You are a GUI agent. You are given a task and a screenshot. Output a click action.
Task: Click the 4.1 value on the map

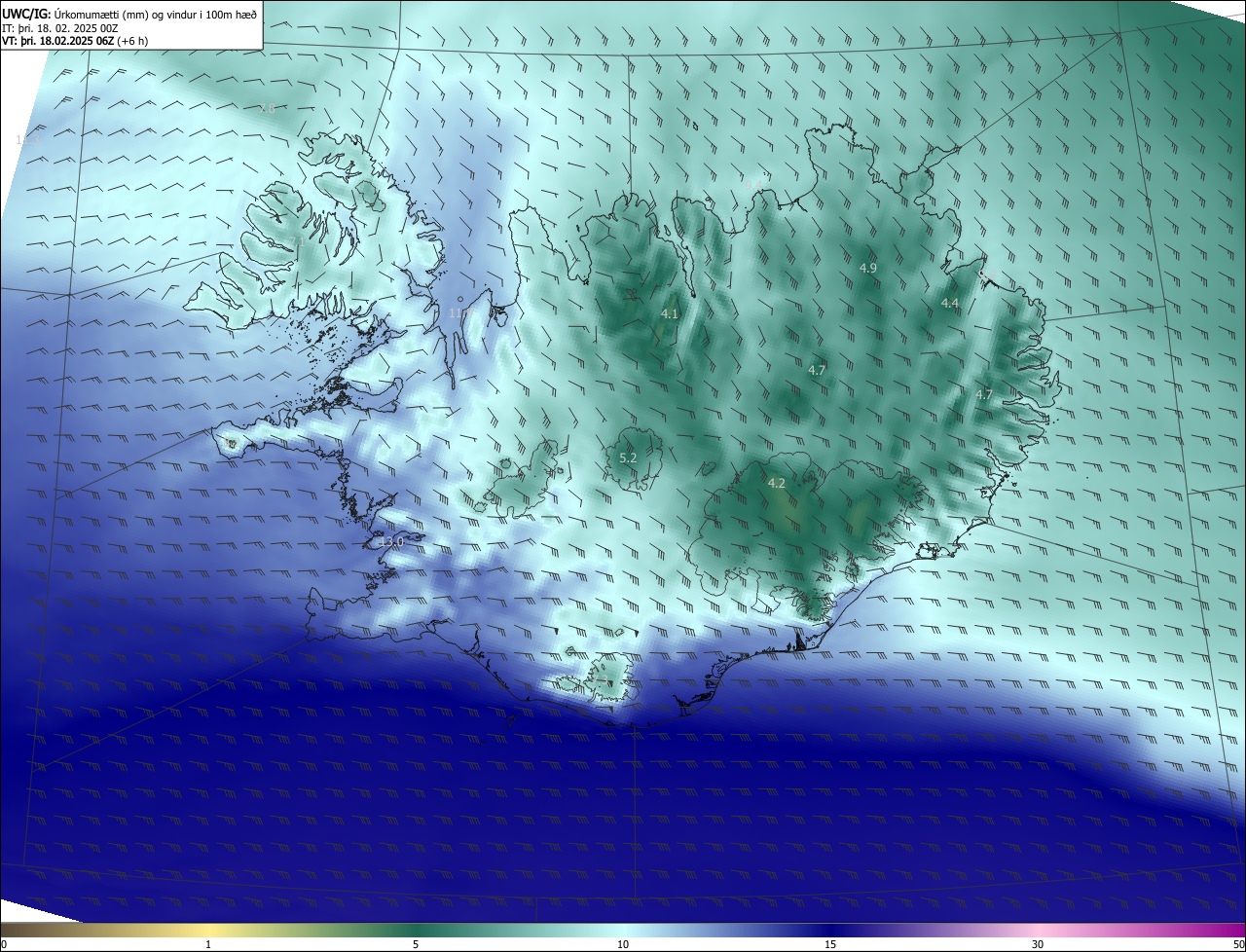tap(669, 313)
